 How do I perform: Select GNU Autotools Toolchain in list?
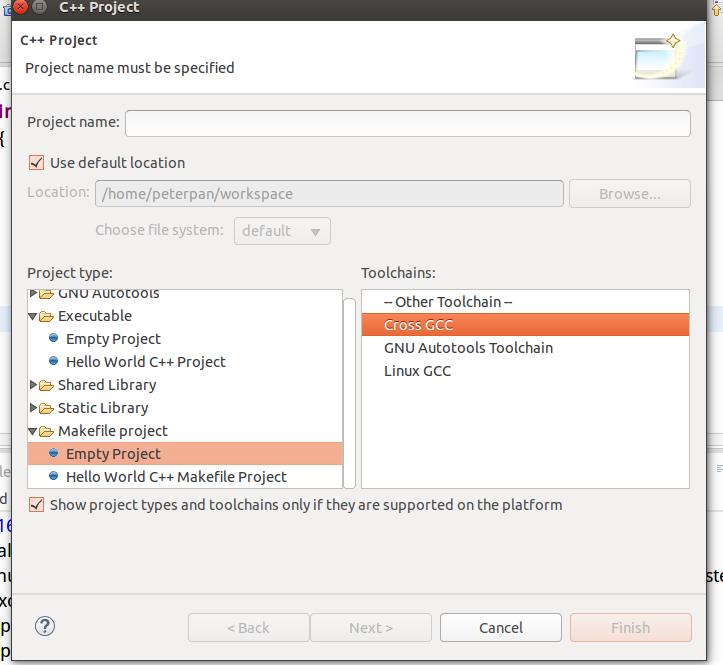[x=468, y=348]
